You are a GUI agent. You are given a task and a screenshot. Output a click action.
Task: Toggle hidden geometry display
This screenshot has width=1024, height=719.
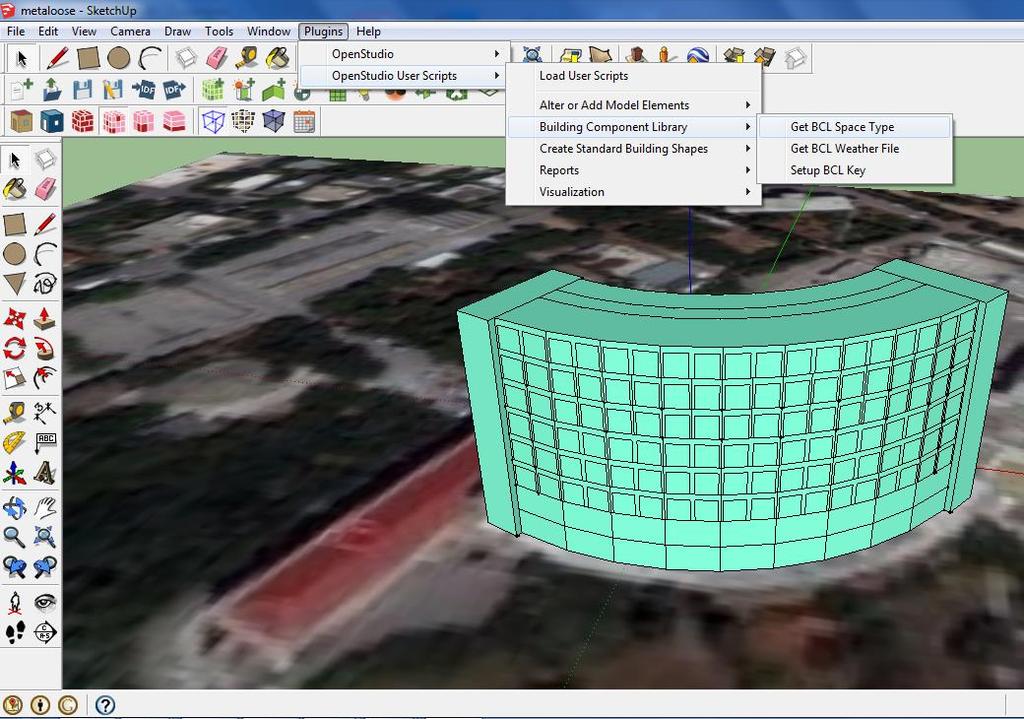click(x=244, y=121)
